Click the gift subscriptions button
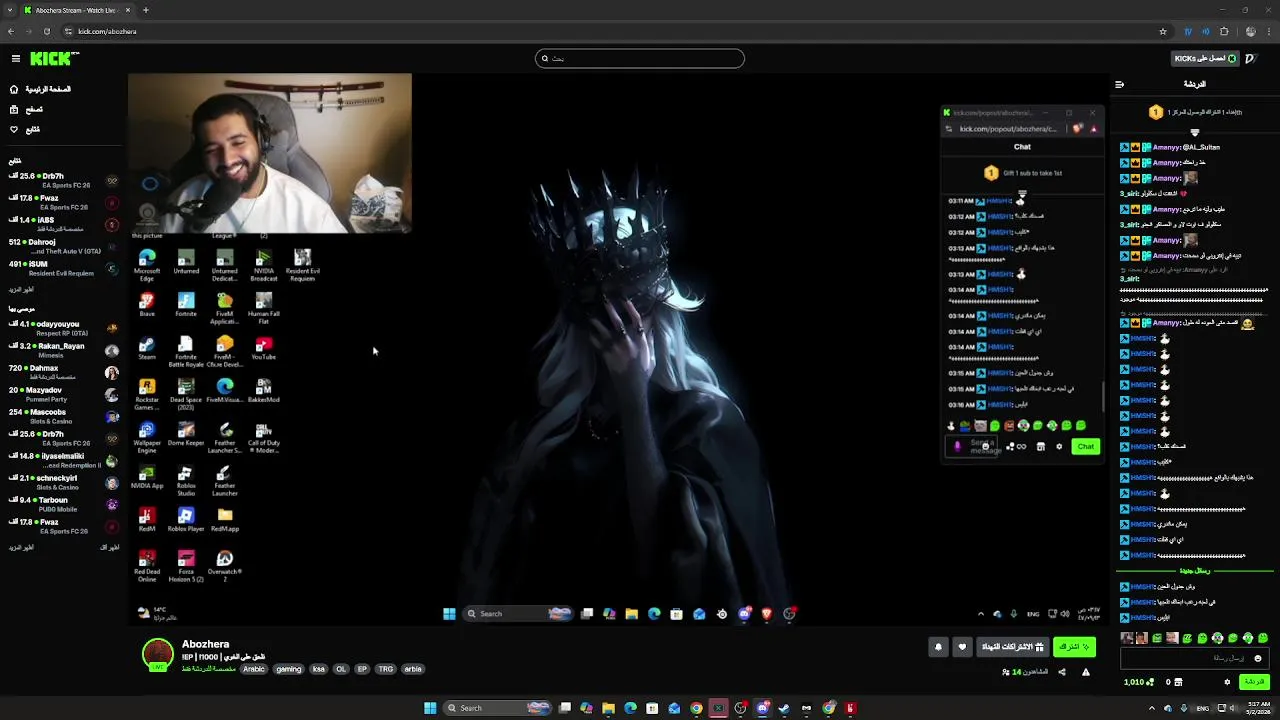The height and width of the screenshot is (720, 1280). (1013, 647)
